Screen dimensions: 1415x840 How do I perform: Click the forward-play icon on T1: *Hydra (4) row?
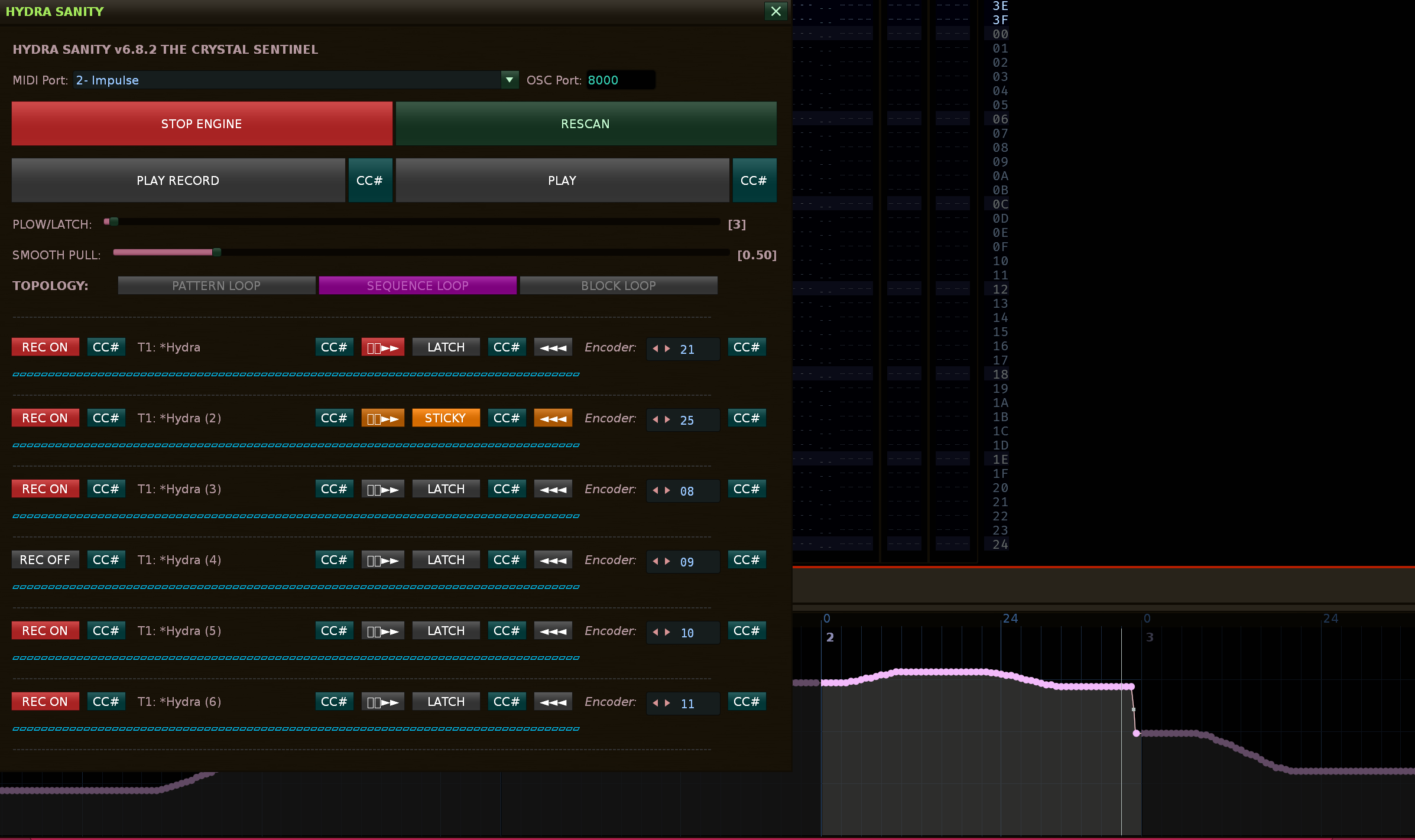tap(382, 560)
